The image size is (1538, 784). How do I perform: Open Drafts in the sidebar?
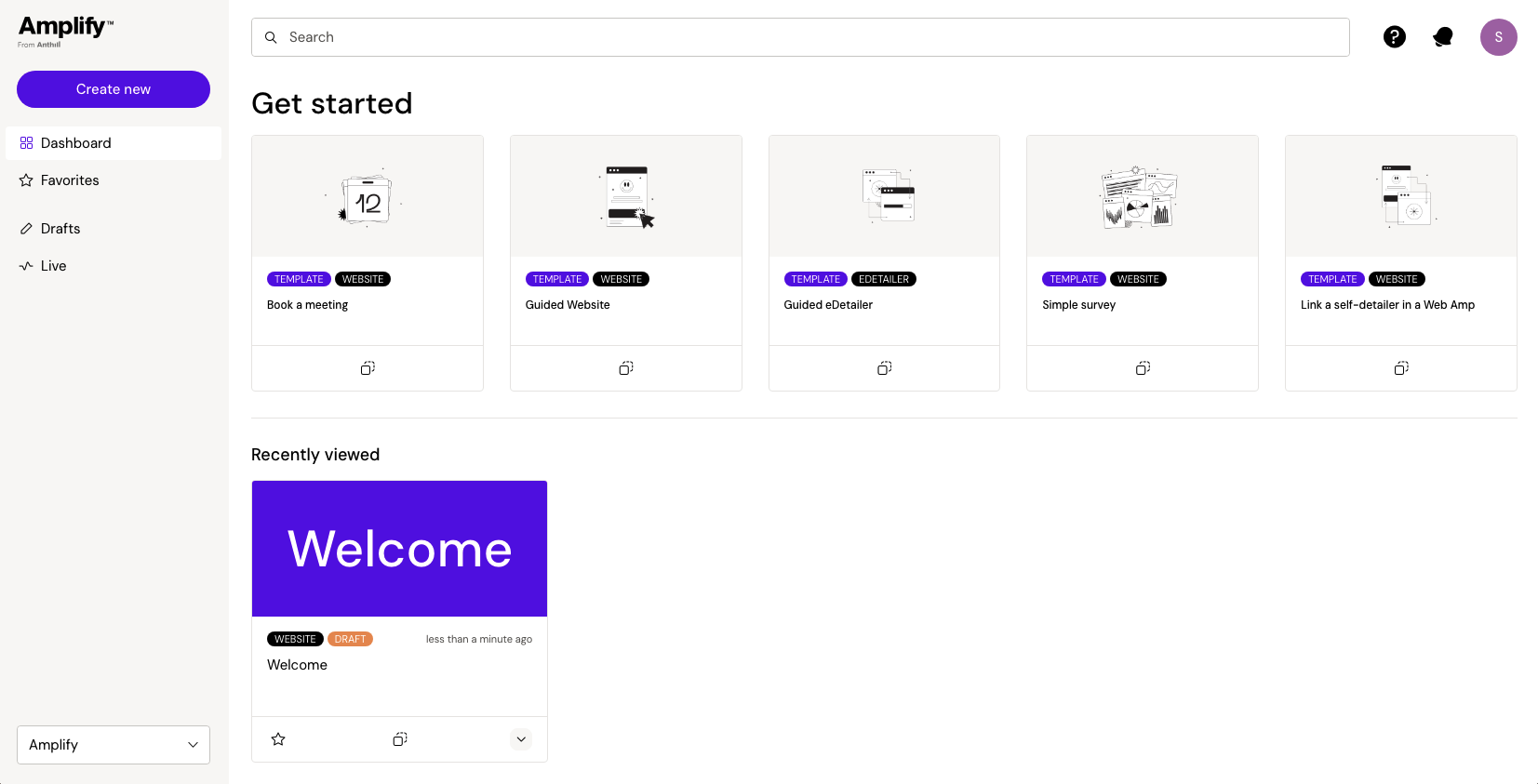point(60,229)
